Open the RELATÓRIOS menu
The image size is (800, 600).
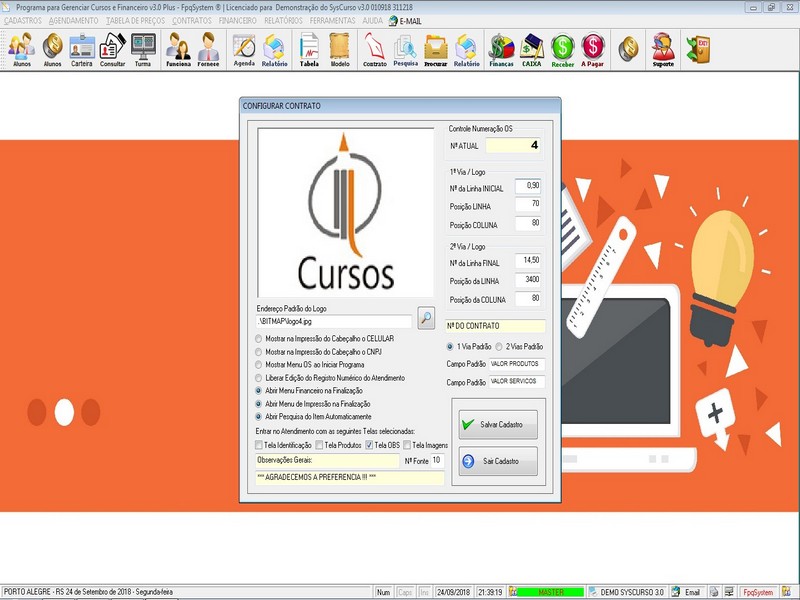[283, 20]
